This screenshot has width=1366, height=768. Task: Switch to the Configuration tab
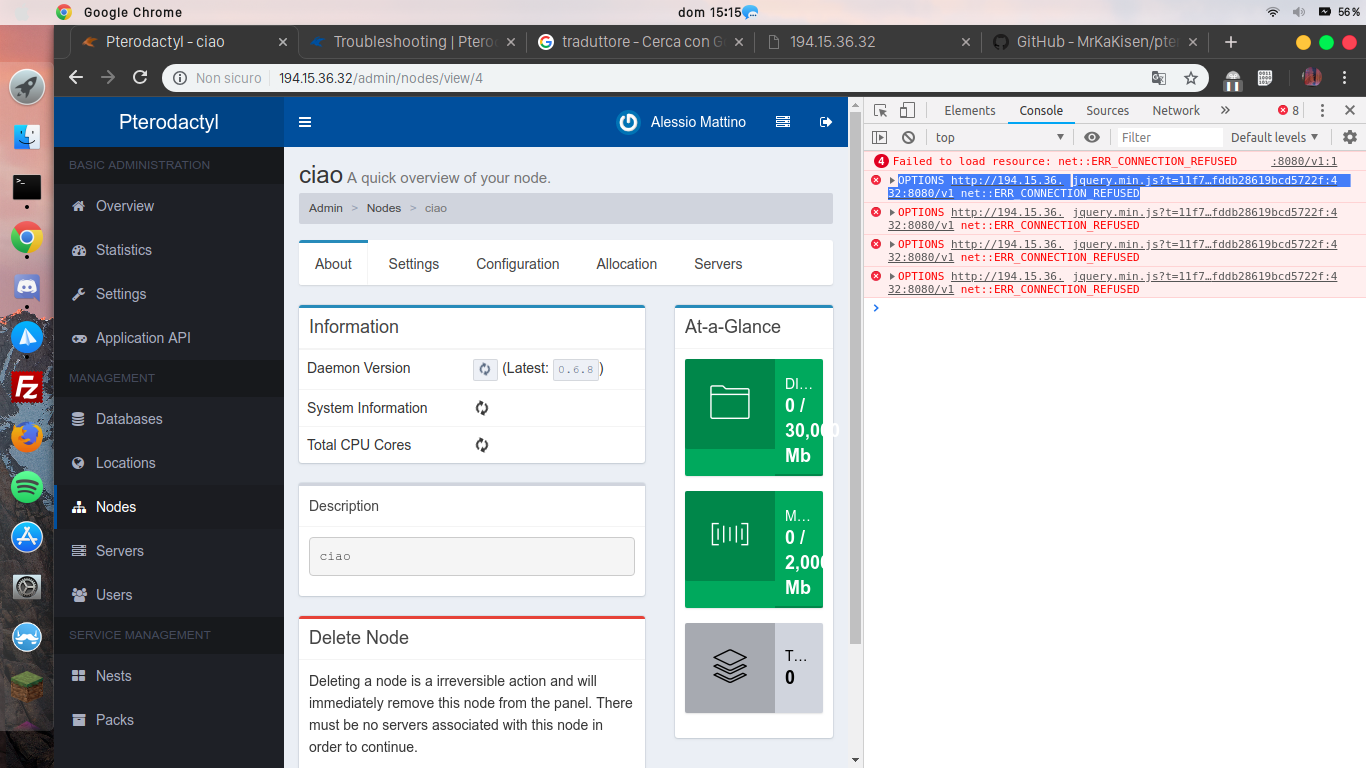tap(517, 263)
